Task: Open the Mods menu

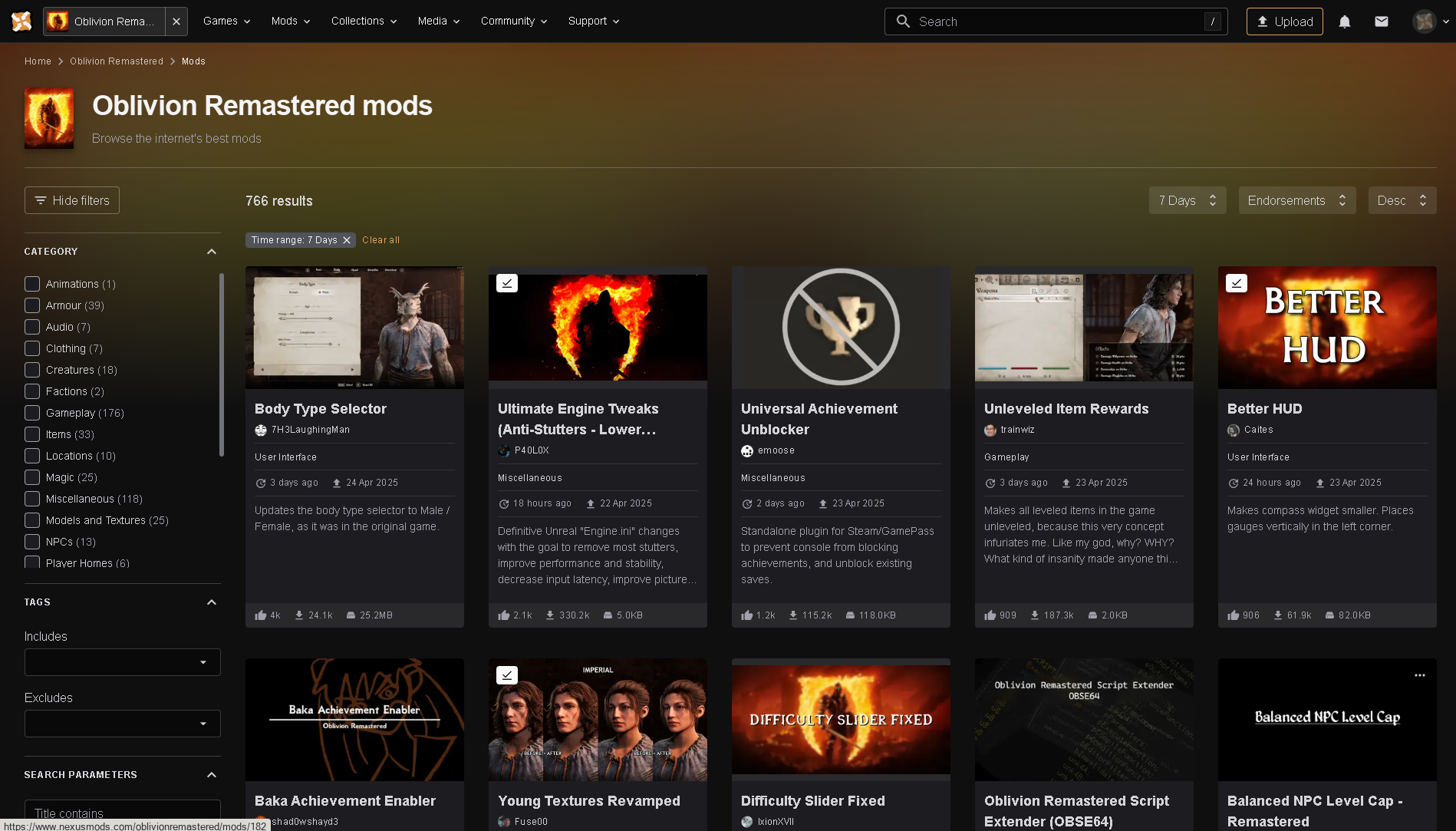Action: [290, 21]
